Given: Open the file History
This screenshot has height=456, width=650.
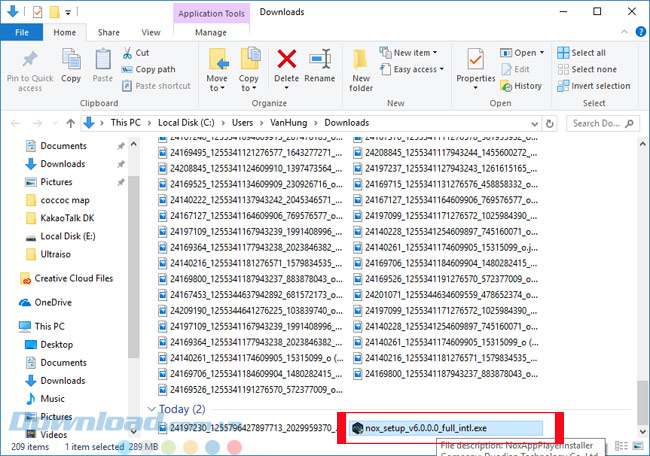Looking at the screenshot, I should tap(521, 86).
